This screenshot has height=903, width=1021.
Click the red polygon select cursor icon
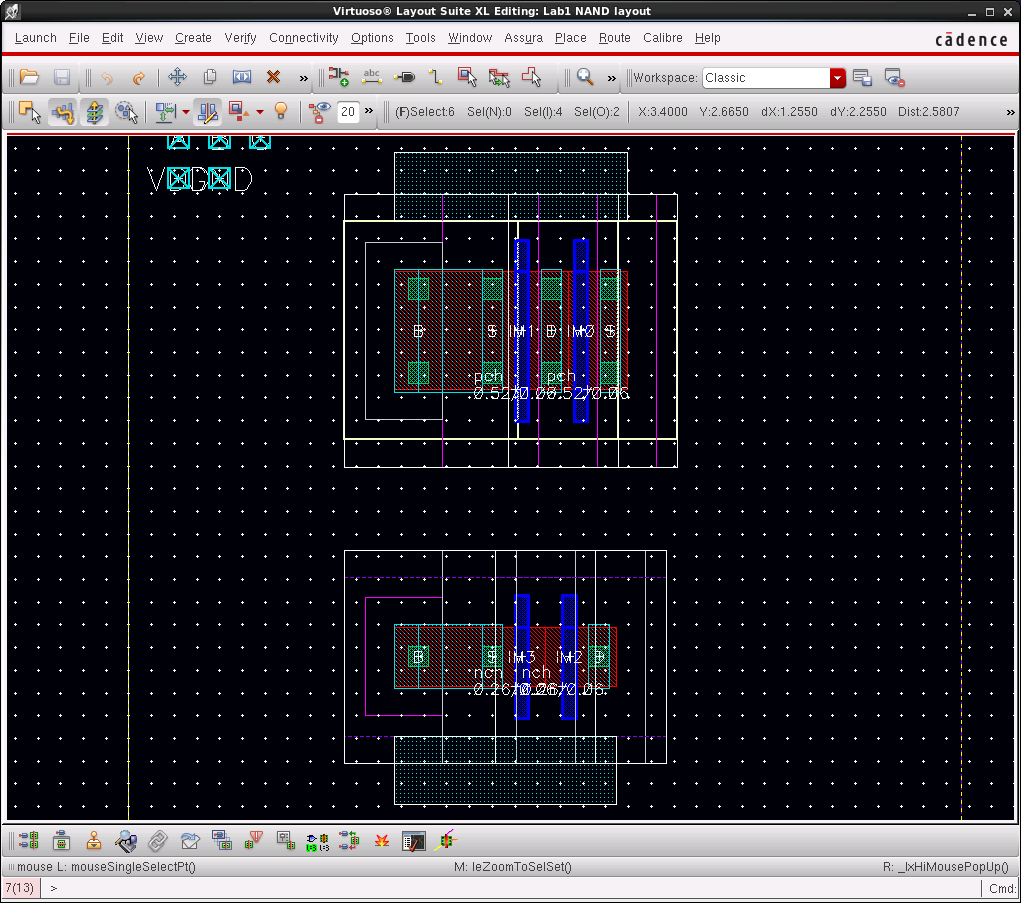tap(531, 77)
